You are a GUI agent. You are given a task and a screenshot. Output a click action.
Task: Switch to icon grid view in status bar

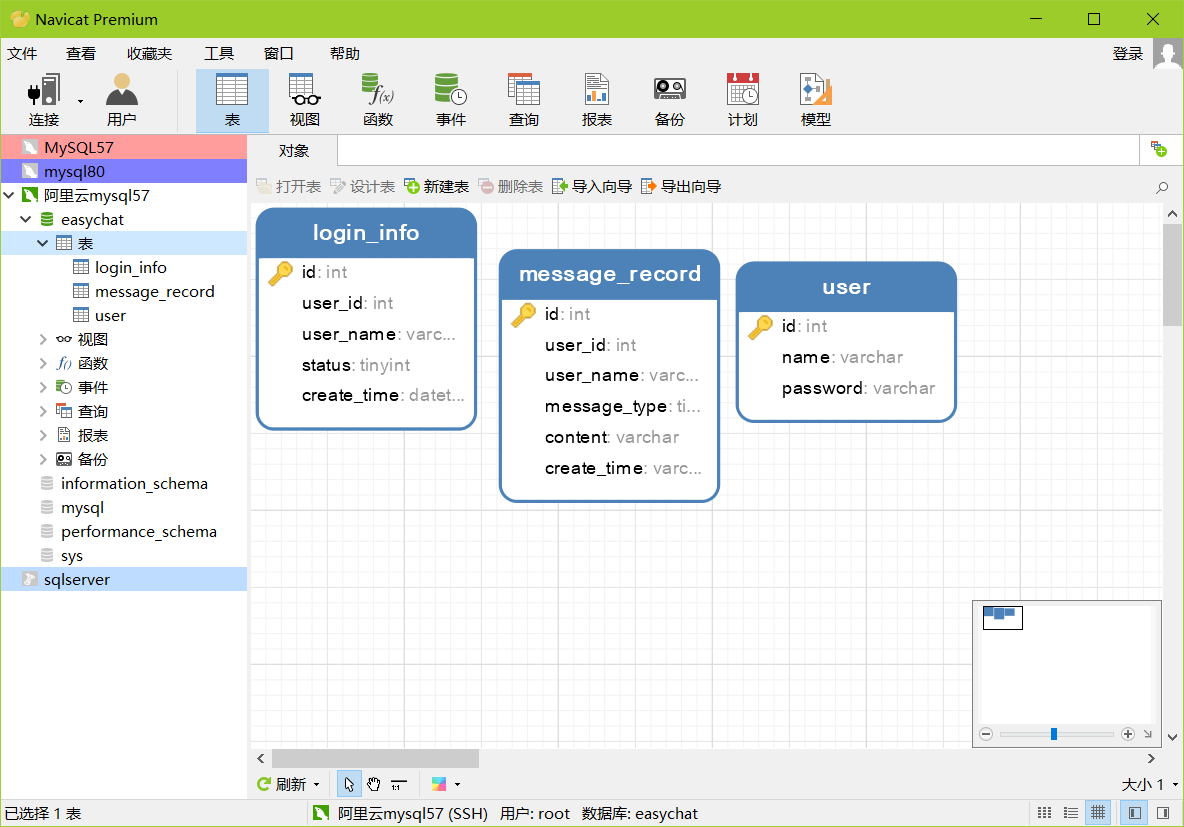(x=1044, y=813)
